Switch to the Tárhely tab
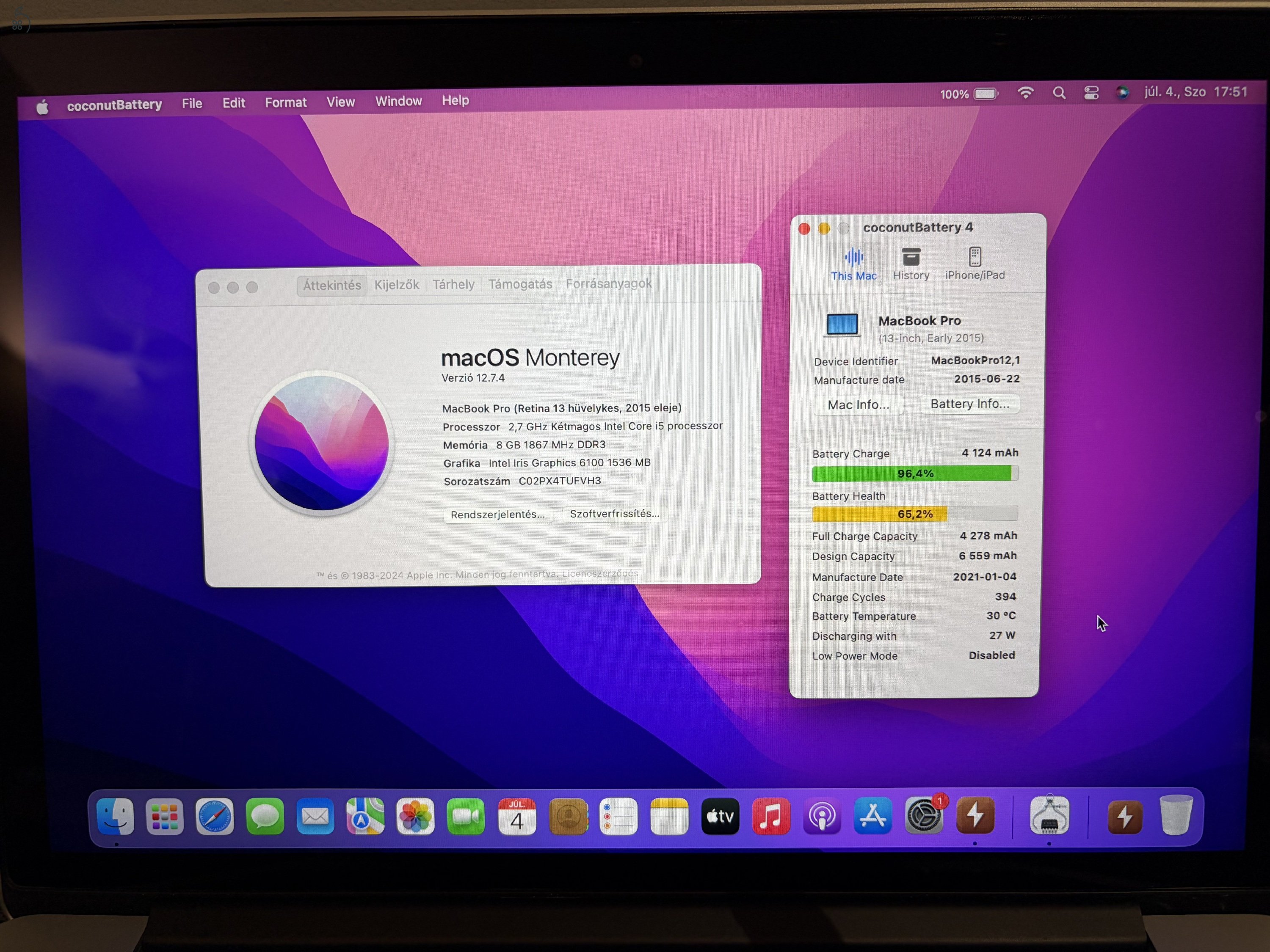Screen dimensions: 1270x952 click(x=453, y=285)
